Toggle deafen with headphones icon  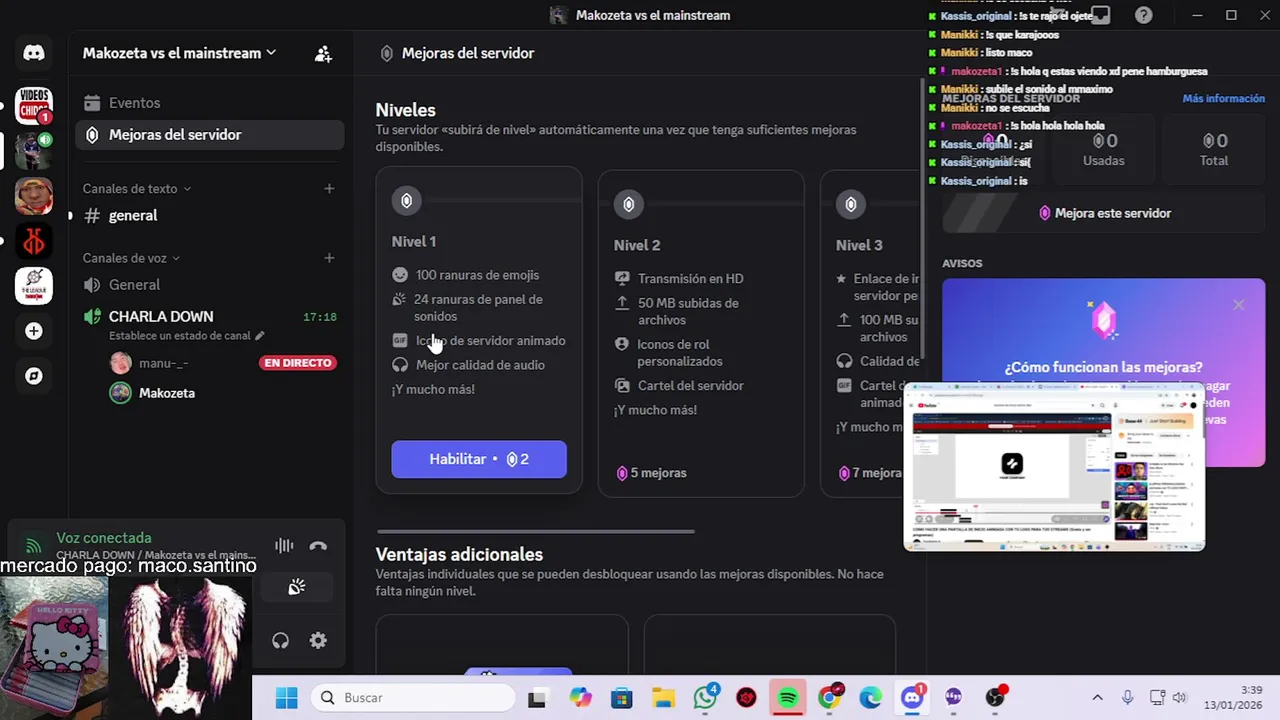click(x=280, y=641)
